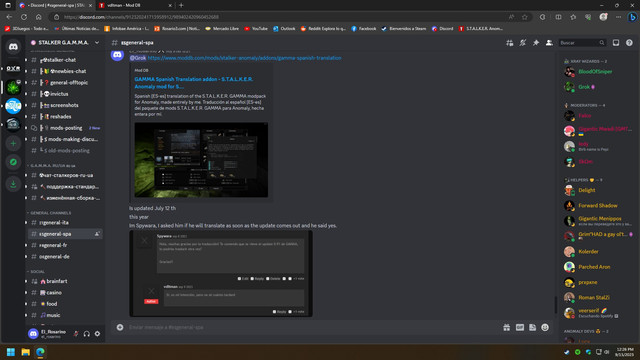Open the Help question mark icon

(x=629, y=42)
